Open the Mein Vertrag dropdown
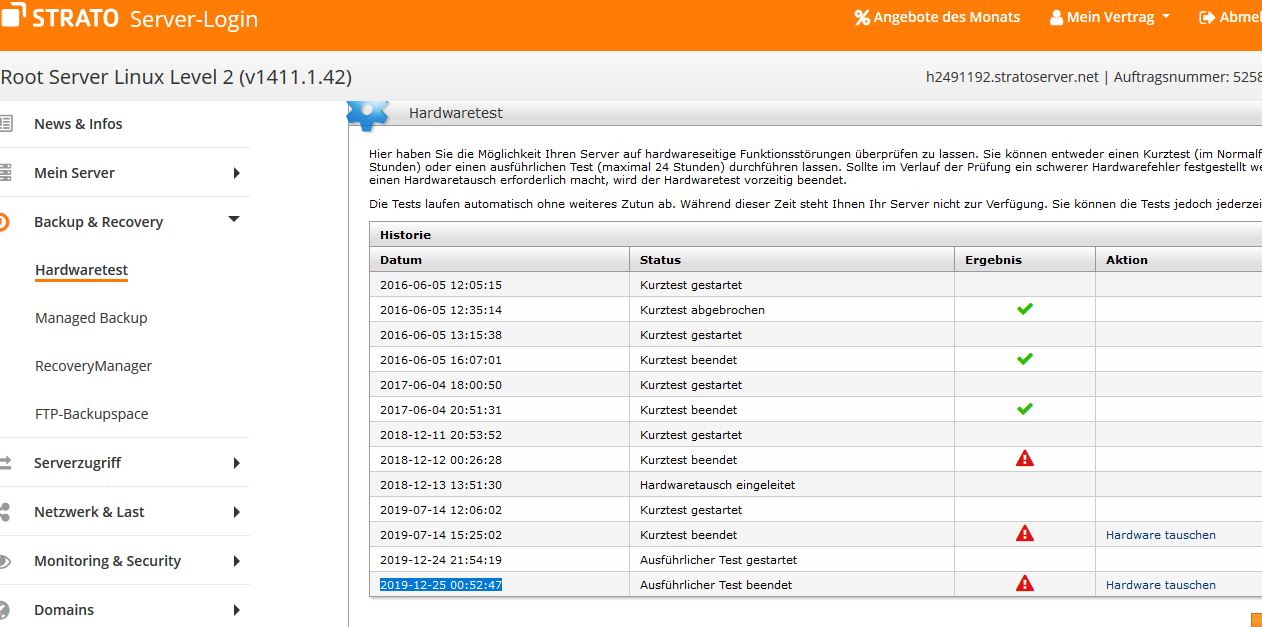Image resolution: width=1262 pixels, height=627 pixels. click(x=1110, y=18)
